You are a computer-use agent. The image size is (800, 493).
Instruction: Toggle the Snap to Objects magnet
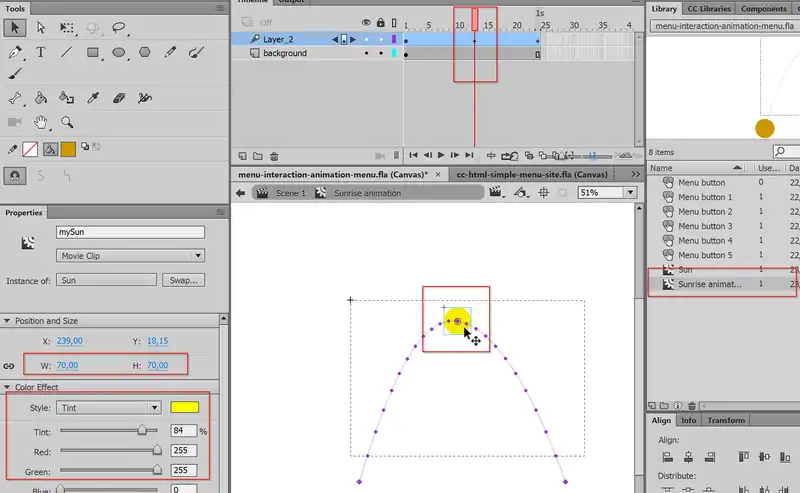15,174
